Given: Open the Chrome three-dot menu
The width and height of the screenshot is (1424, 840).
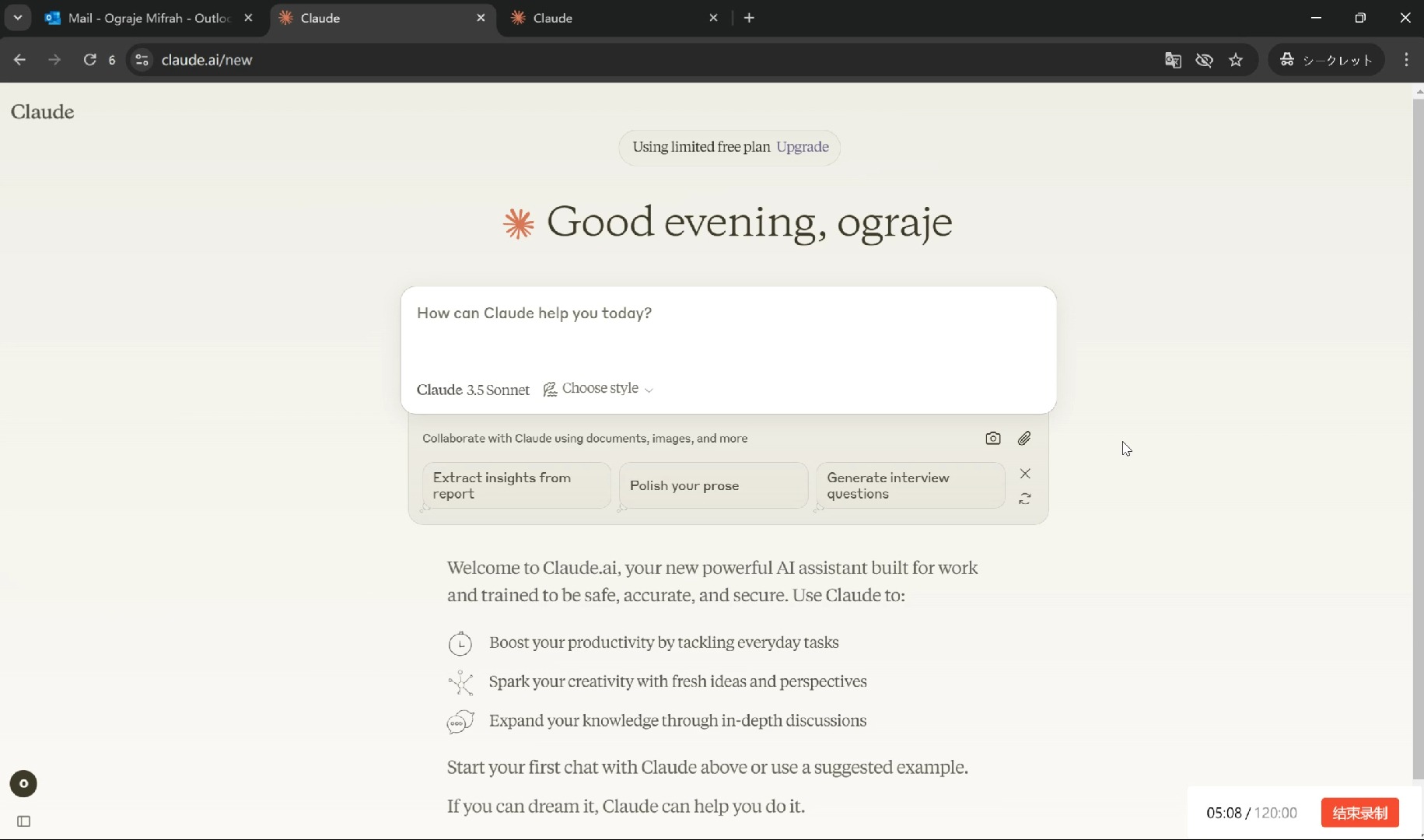Looking at the screenshot, I should (1406, 60).
